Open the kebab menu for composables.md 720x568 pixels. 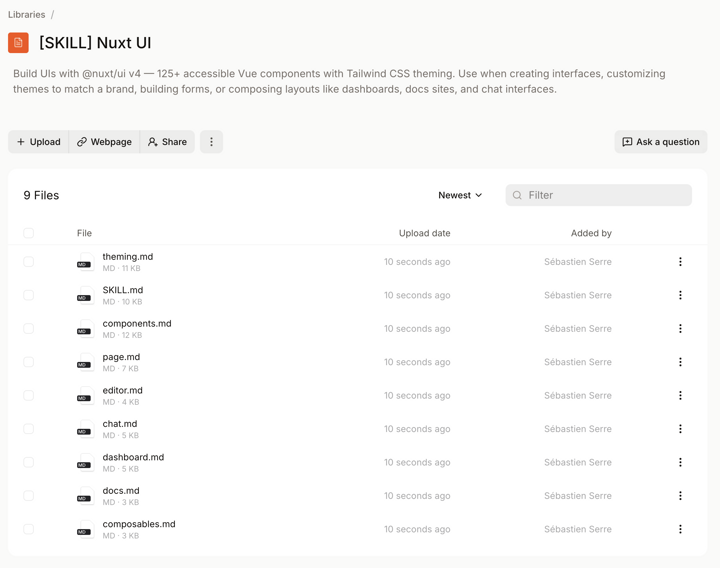(x=680, y=529)
